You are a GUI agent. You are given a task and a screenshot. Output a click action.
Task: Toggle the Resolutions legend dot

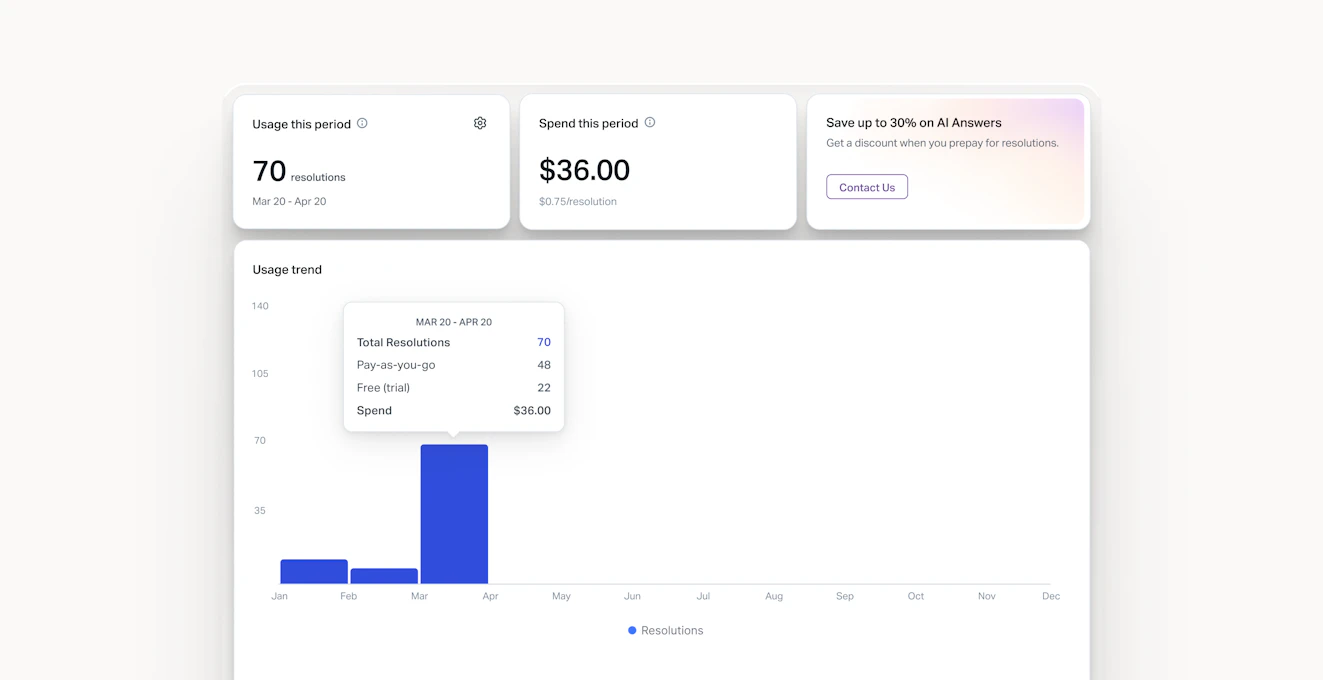pyautogui.click(x=632, y=630)
